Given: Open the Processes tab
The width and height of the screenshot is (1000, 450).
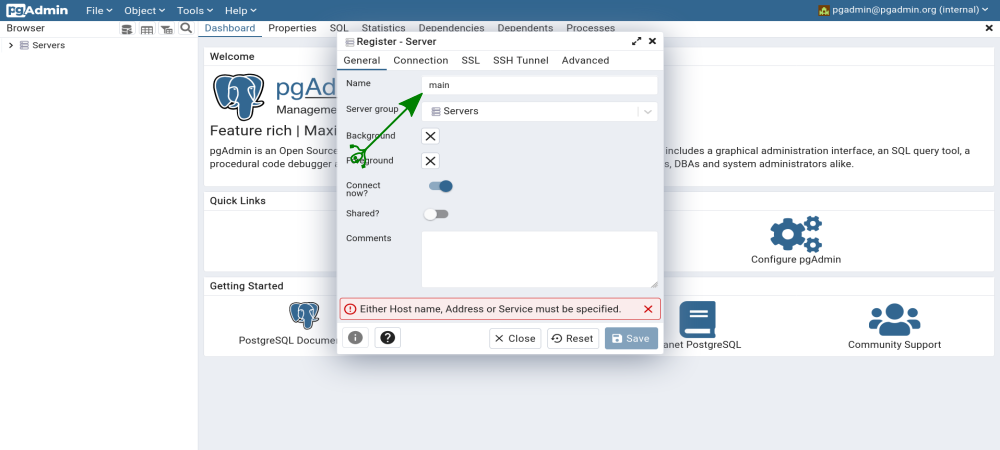Looking at the screenshot, I should [x=591, y=28].
